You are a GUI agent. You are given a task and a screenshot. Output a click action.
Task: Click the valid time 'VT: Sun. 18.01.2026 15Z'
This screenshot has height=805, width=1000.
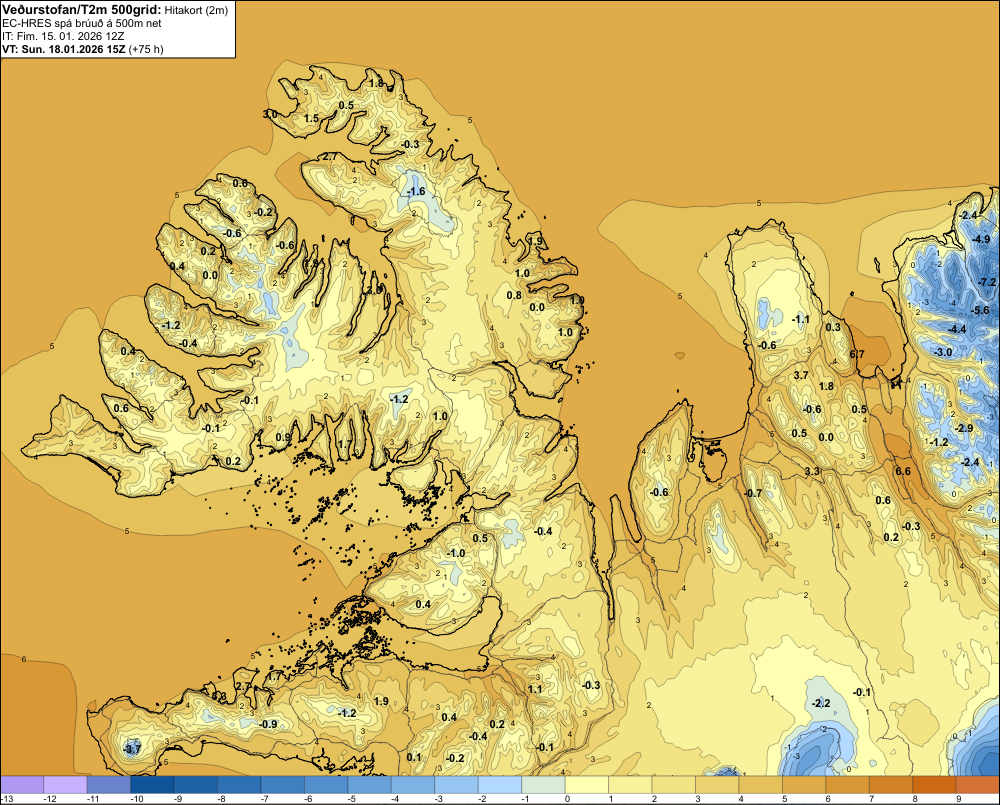point(64,49)
